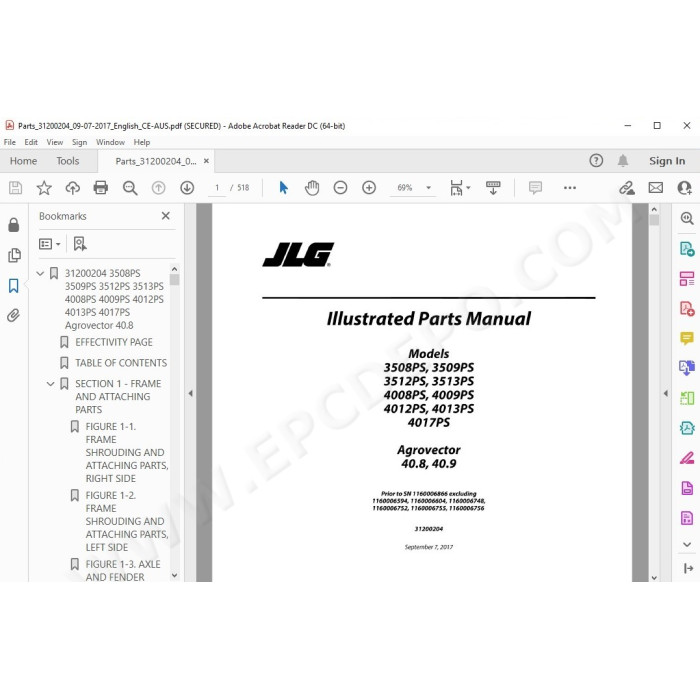700x700 pixels.
Task: Expand the right tools pane arrow-bar icon
Action: (688, 568)
